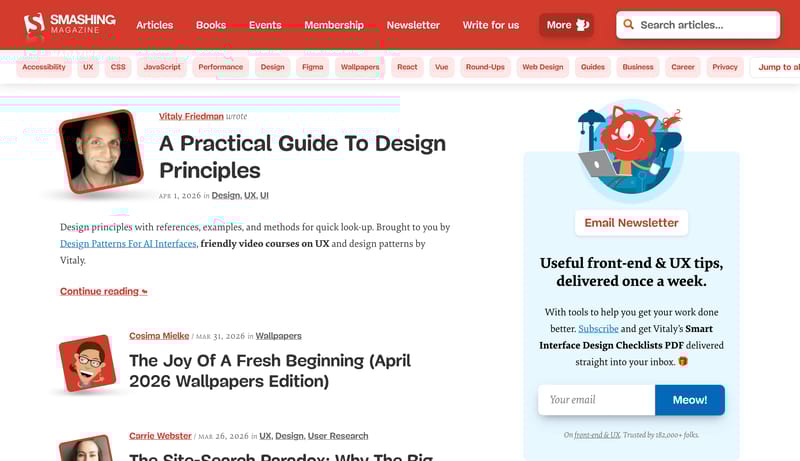Follow Design Patterns For AI Interfaces link

coord(128,244)
